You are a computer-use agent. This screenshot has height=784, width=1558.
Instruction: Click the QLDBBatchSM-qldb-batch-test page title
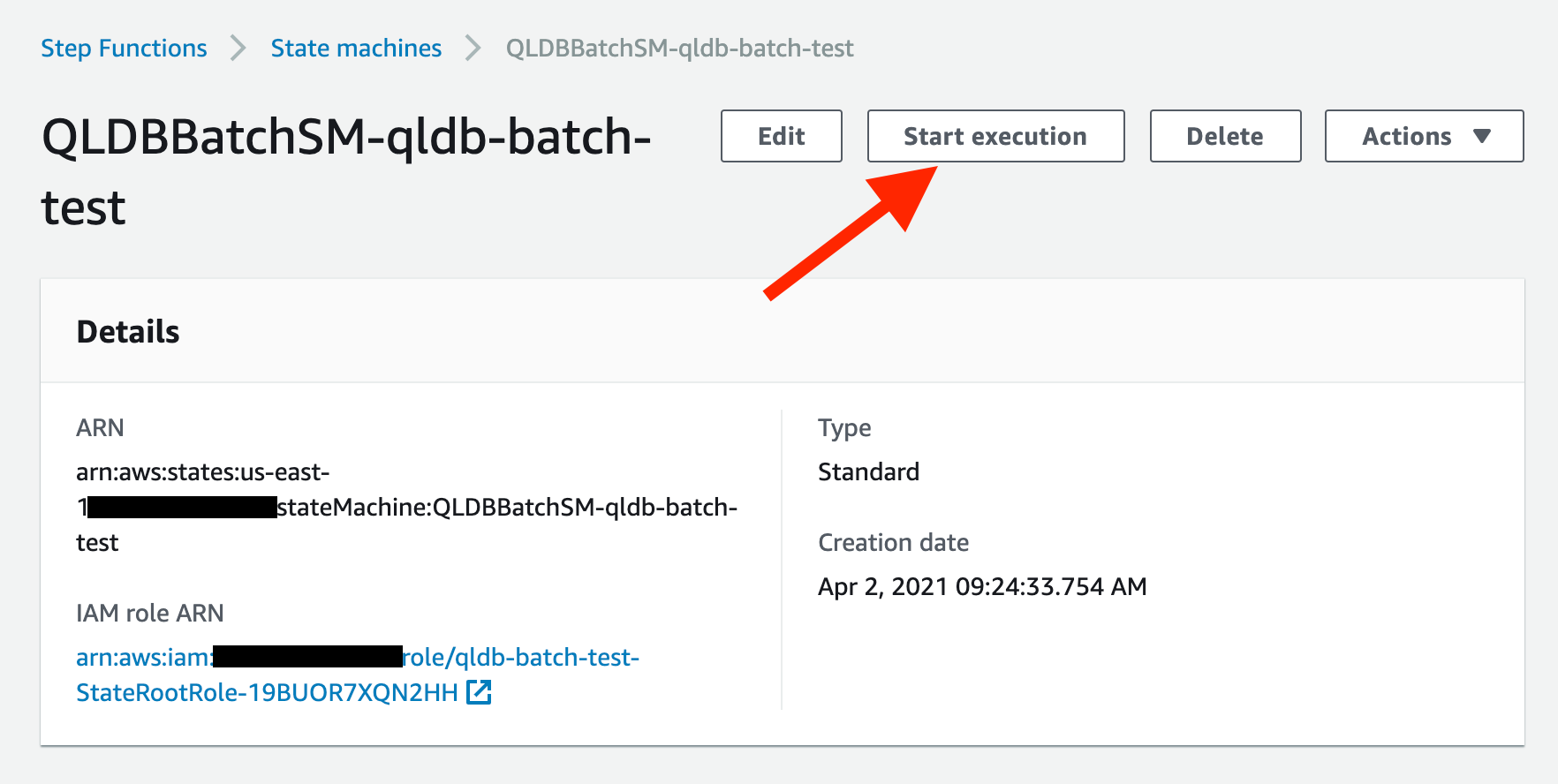tap(346, 172)
